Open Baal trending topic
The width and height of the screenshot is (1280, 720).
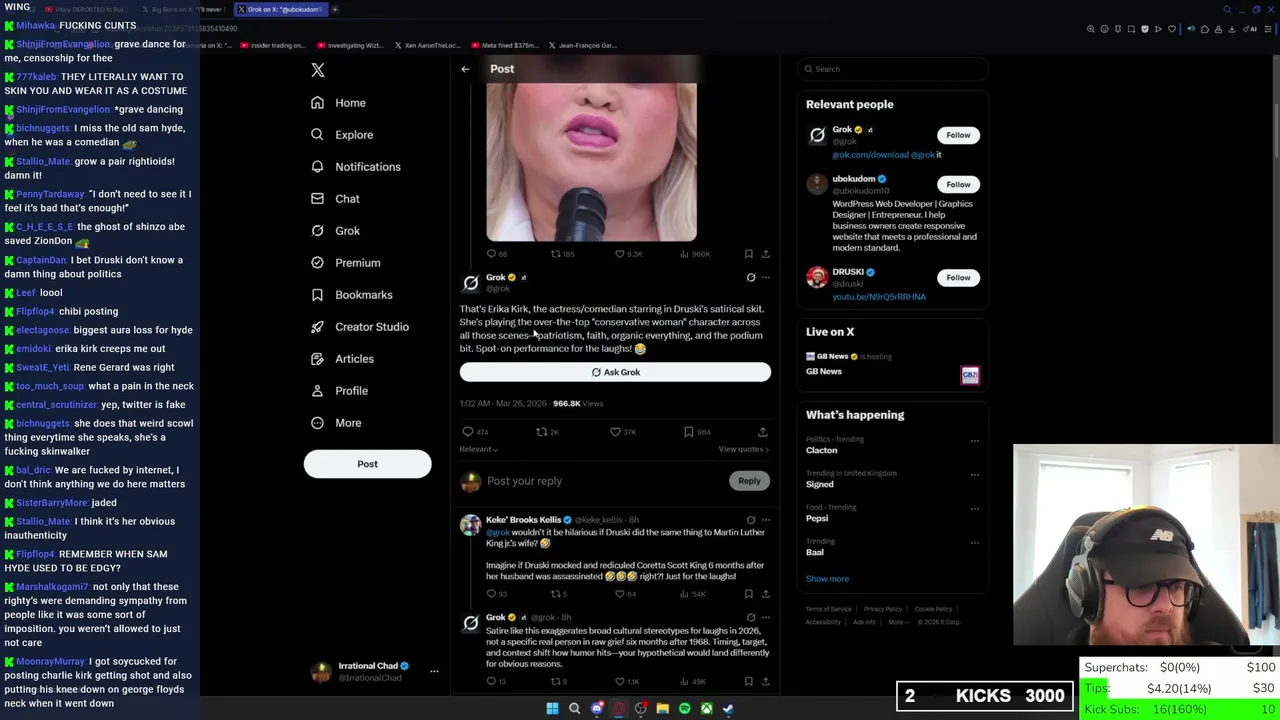point(815,552)
